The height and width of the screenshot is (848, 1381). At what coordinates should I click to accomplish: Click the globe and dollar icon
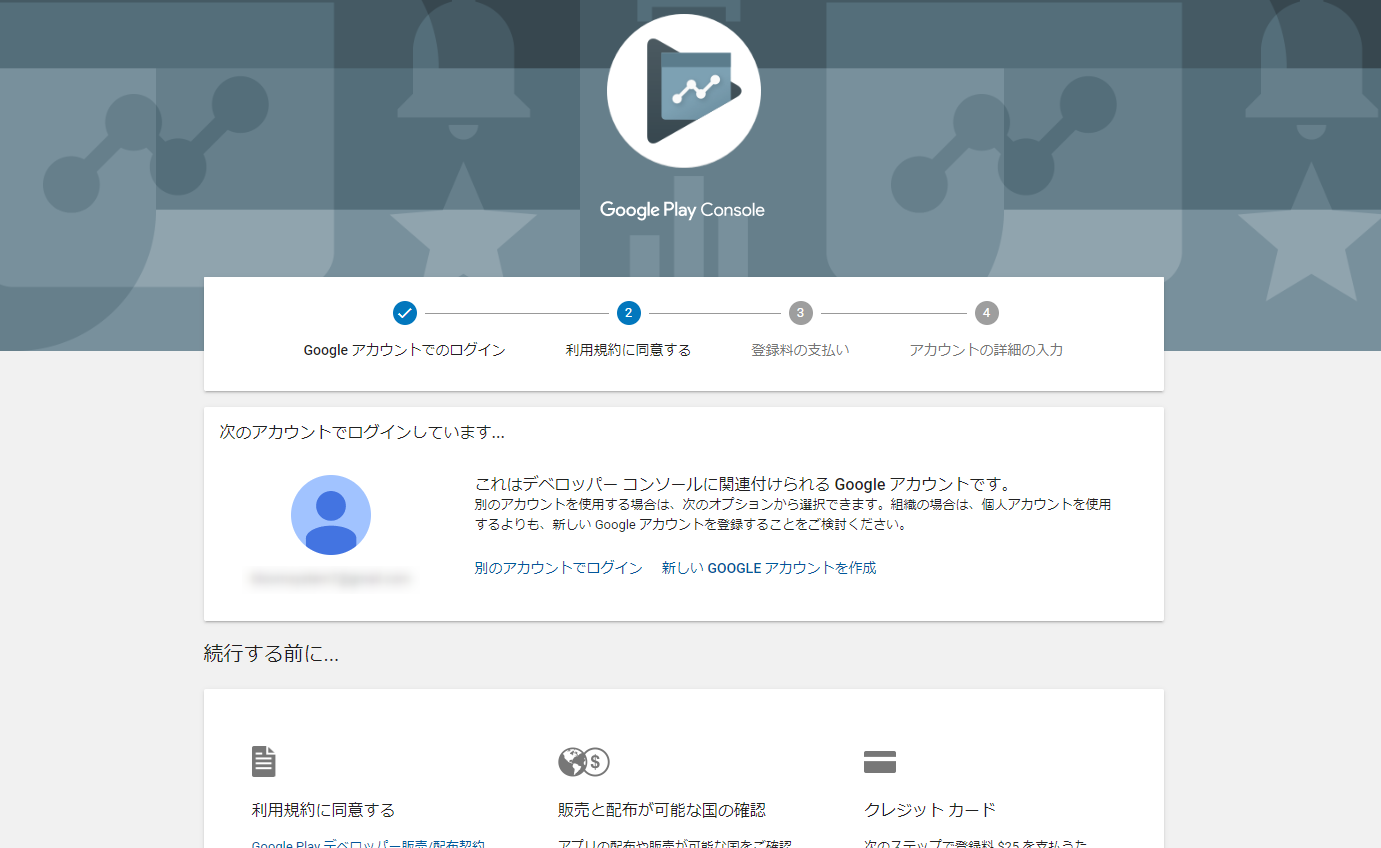[584, 762]
